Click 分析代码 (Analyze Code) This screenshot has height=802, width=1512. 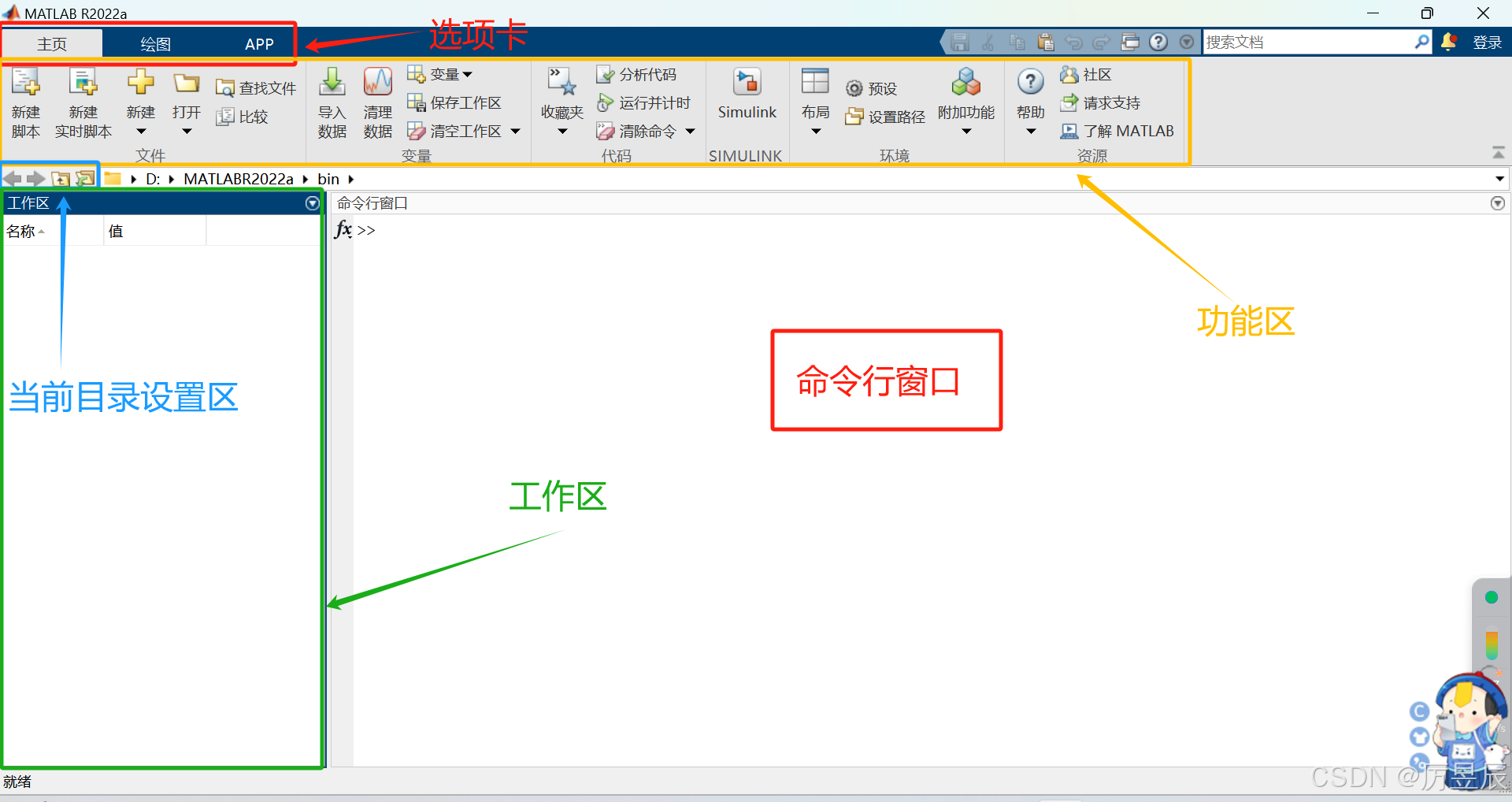point(636,74)
